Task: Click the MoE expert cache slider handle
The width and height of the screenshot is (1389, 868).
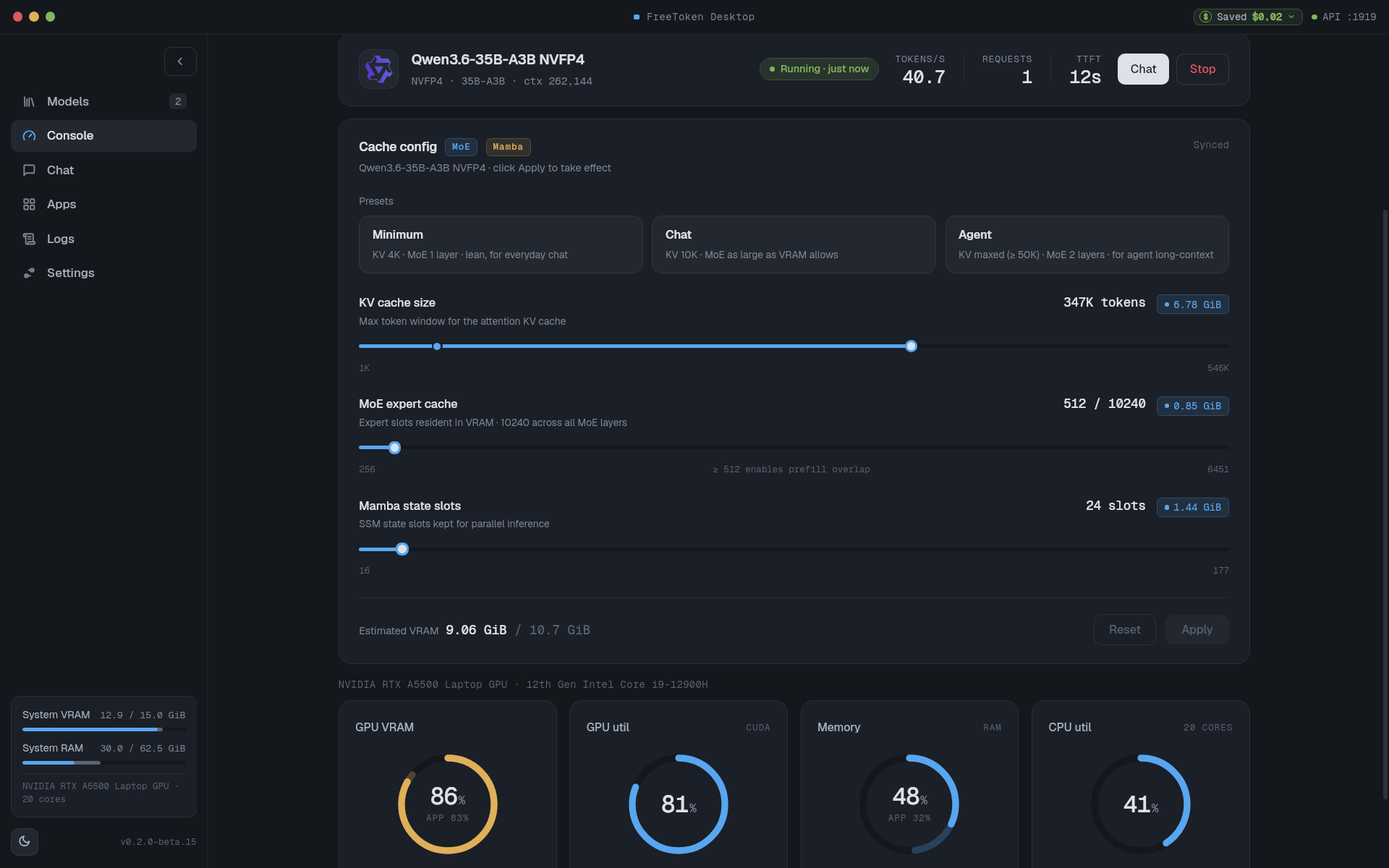Action: point(394,448)
